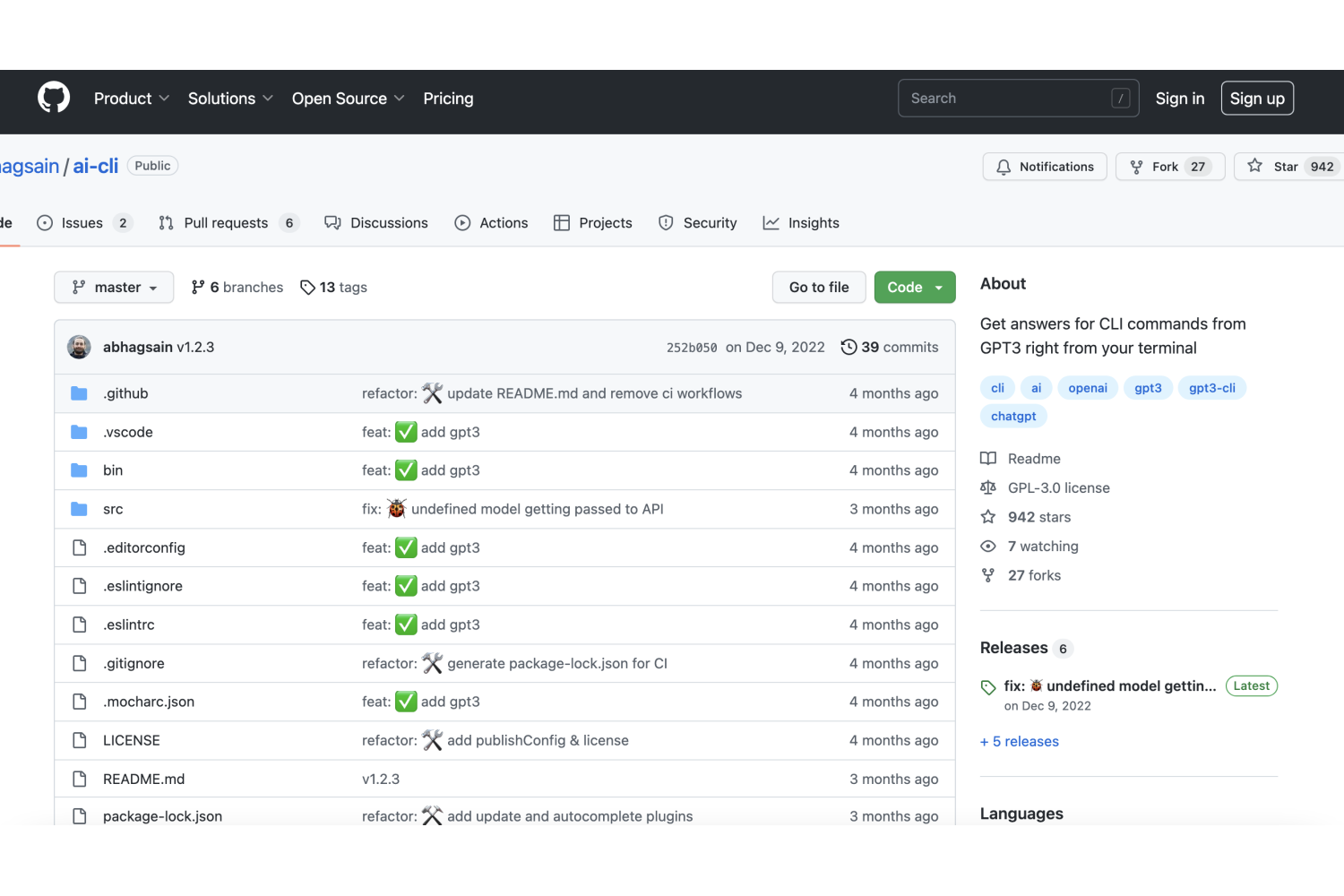1344x896 pixels.
Task: Click the .vscode folder icon
Action: (x=79, y=432)
